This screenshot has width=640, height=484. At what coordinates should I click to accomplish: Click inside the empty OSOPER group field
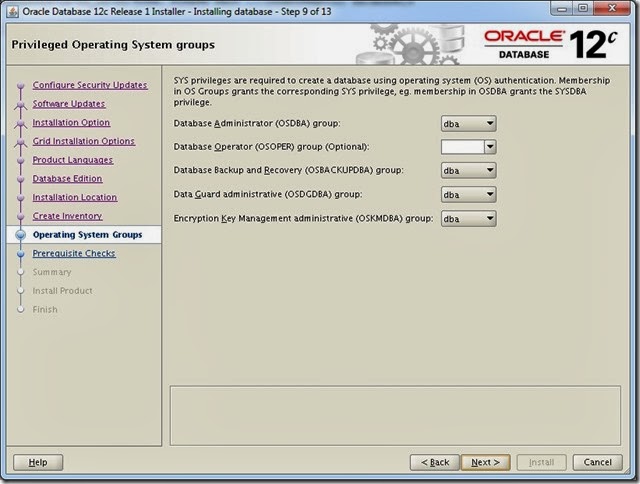(x=463, y=147)
